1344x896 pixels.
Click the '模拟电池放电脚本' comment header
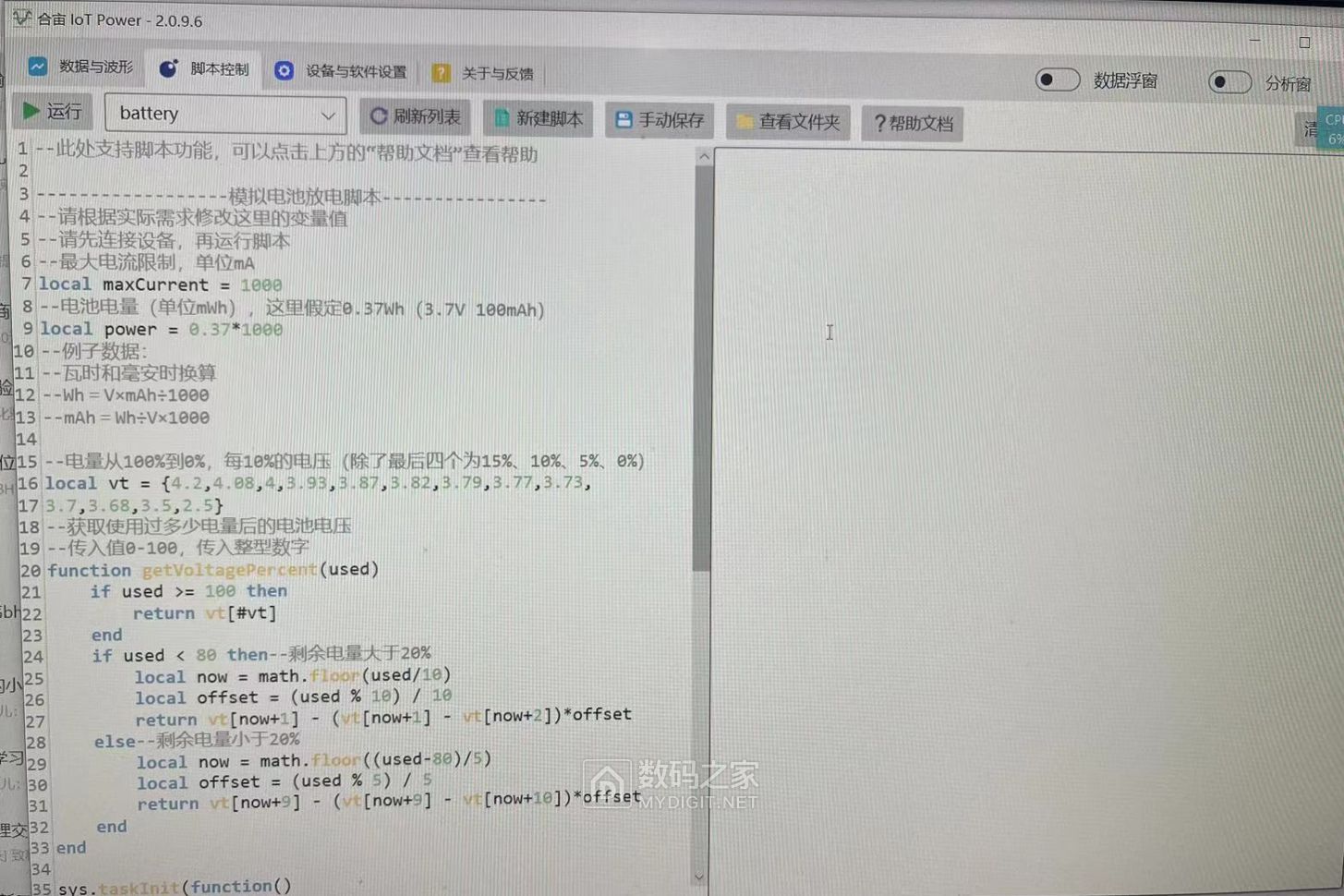tap(304, 196)
